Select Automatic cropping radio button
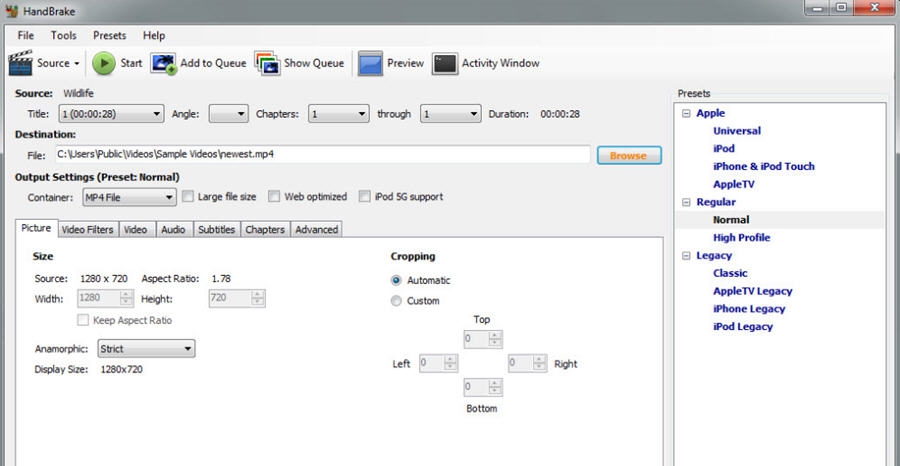Screen dimensions: 900x466 coord(396,281)
